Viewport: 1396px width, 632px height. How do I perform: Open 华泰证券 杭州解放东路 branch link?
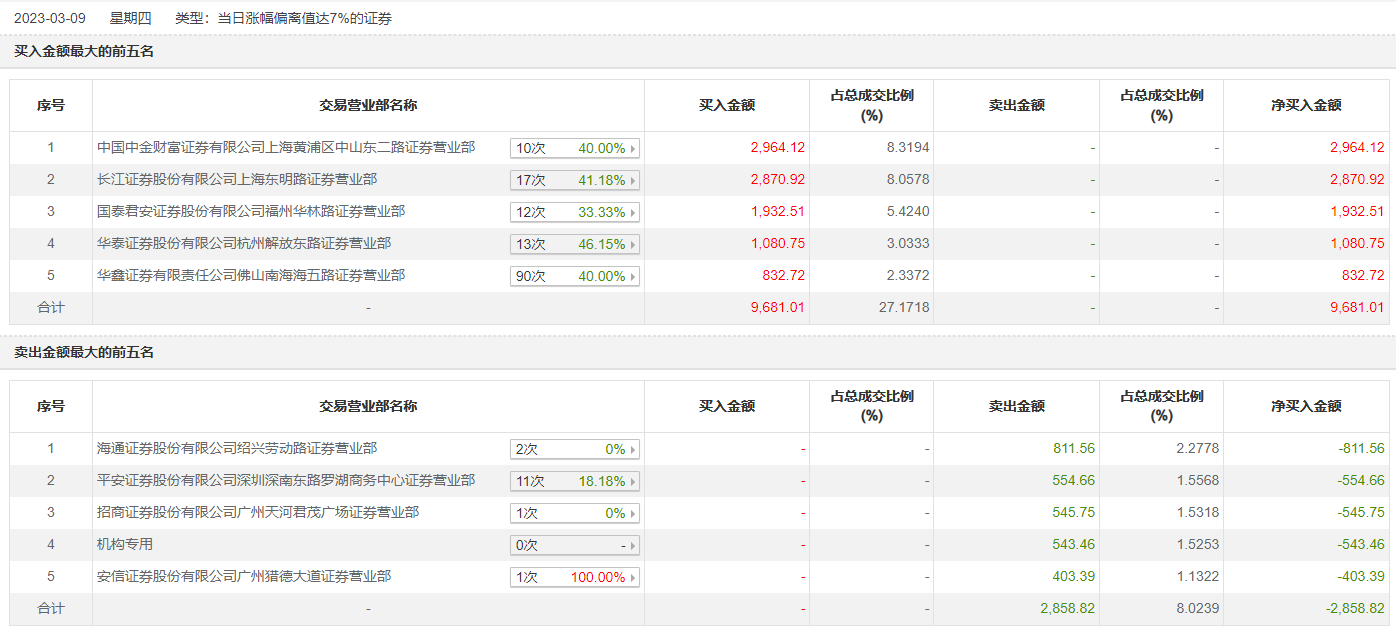pyautogui.click(x=244, y=244)
